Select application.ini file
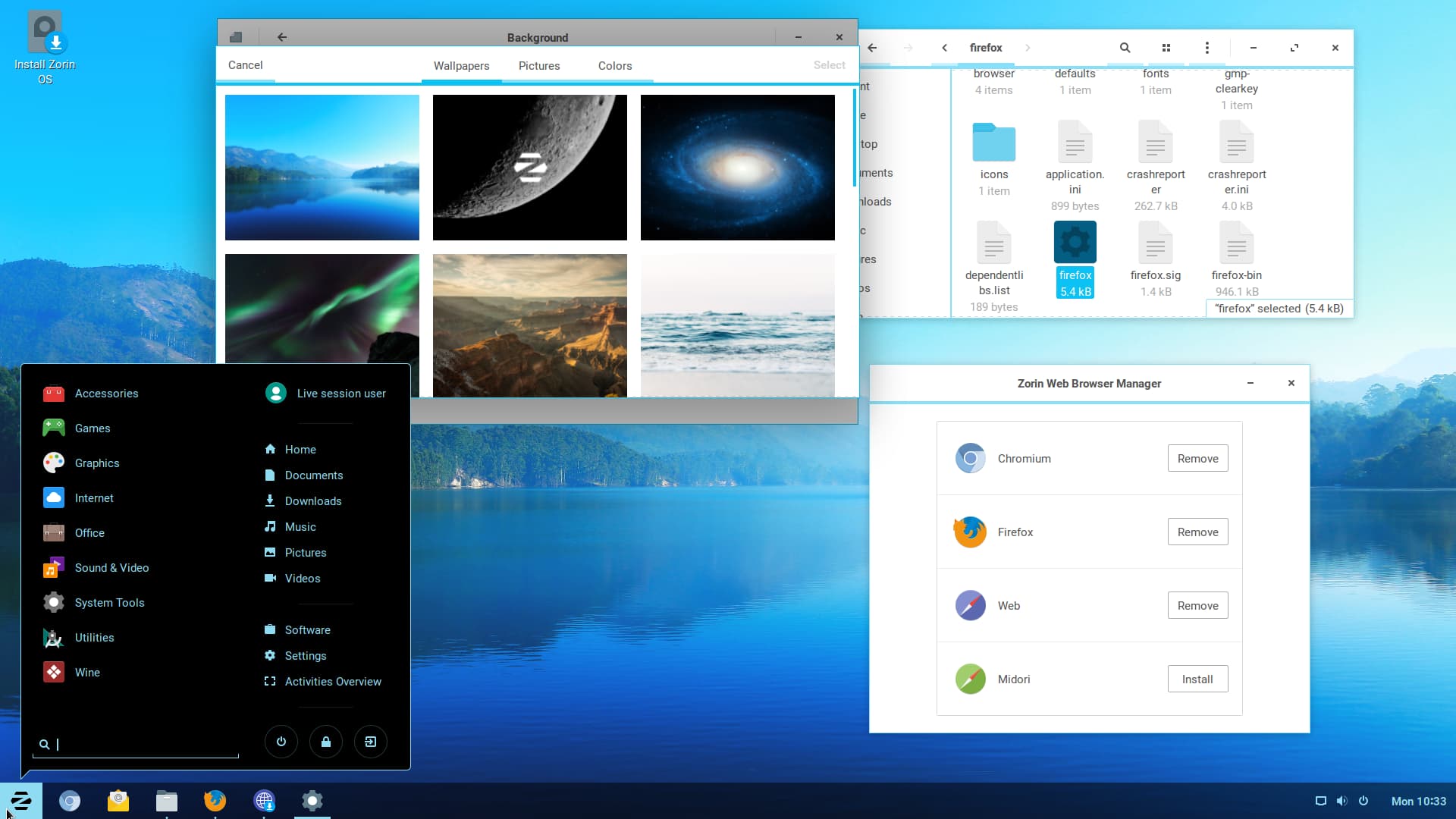 point(1075,165)
